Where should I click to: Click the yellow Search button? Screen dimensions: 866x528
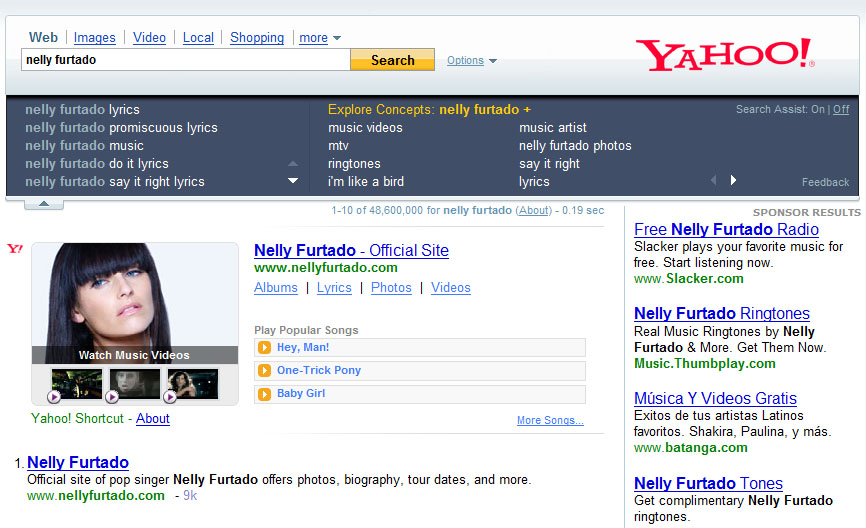[392, 60]
